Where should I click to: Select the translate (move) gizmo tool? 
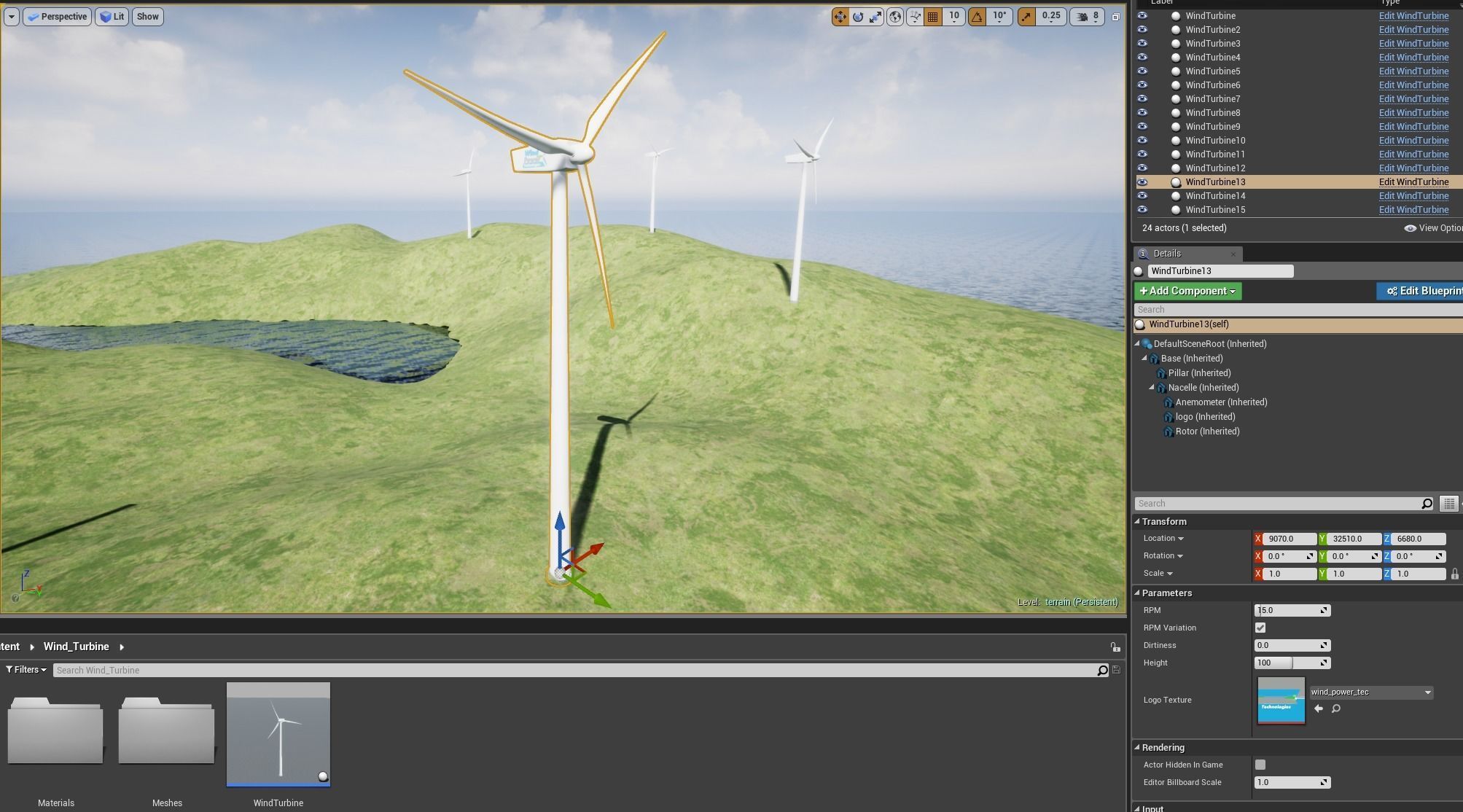tap(840, 17)
